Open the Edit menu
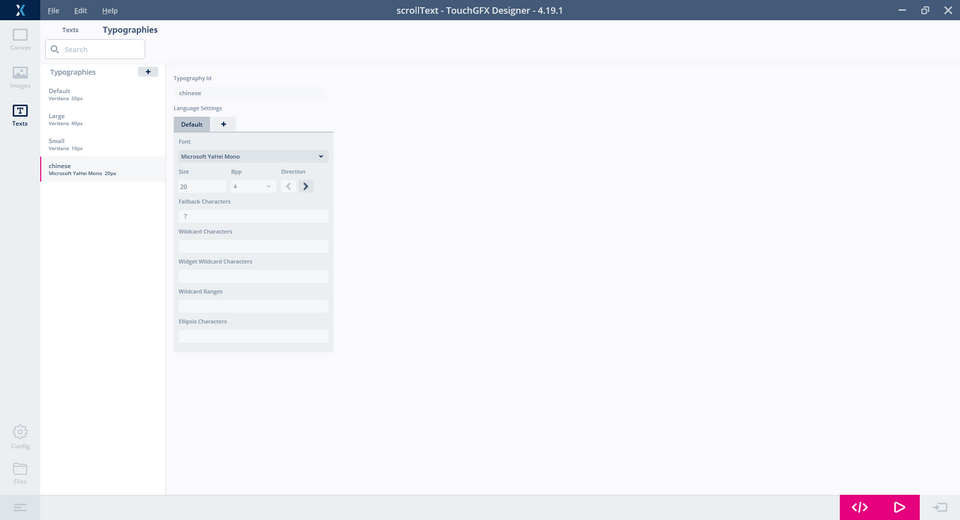This screenshot has width=960, height=520. [80, 10]
